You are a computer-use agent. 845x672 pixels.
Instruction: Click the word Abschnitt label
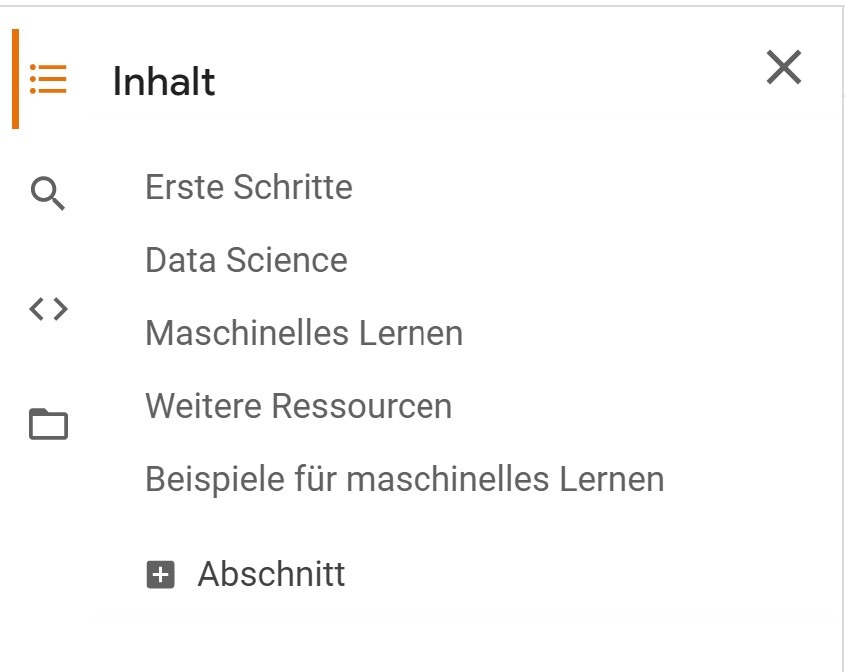[271, 574]
